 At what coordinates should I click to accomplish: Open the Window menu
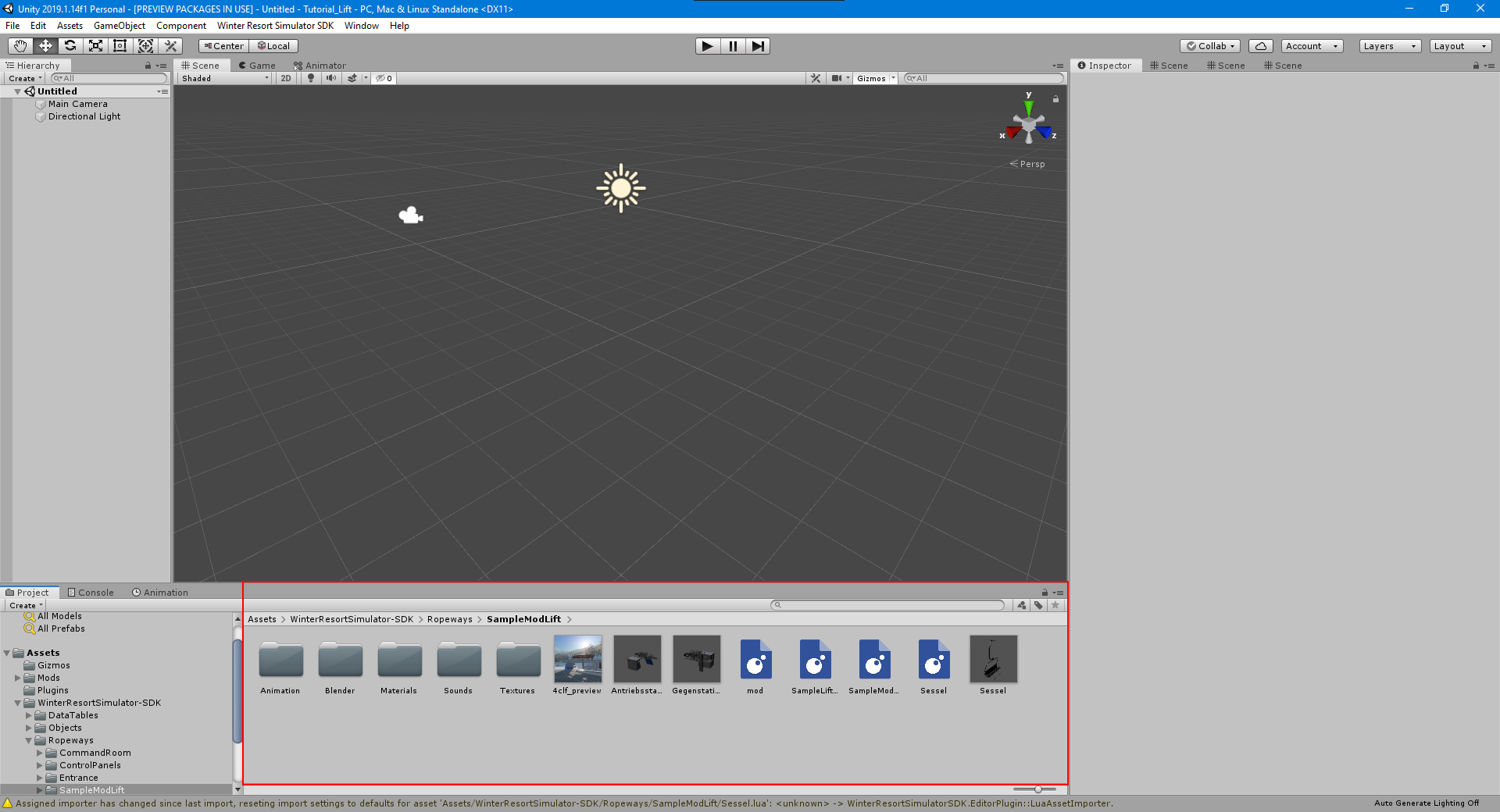[362, 26]
